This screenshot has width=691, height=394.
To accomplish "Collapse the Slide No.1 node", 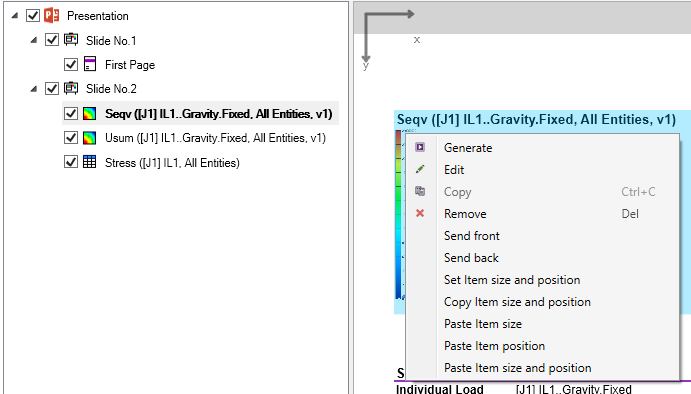I will click(34, 41).
